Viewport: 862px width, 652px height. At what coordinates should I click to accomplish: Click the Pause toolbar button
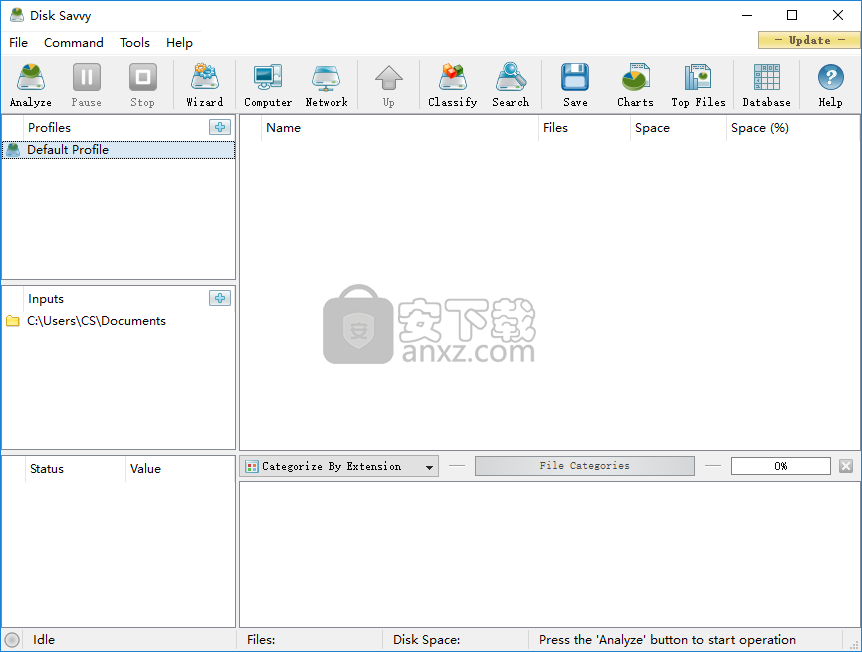click(x=87, y=85)
